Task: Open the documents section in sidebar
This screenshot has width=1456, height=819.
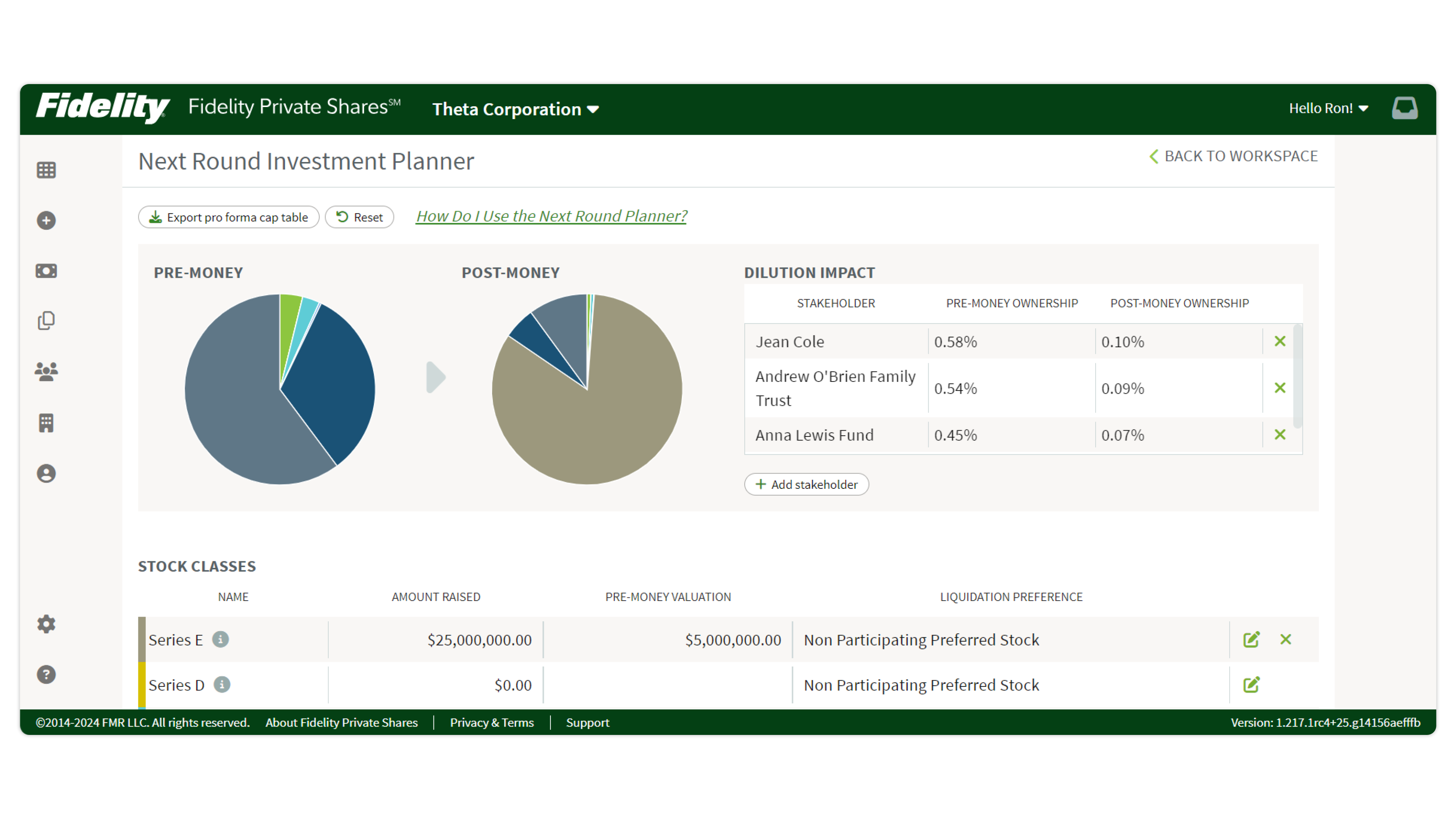Action: [x=46, y=320]
